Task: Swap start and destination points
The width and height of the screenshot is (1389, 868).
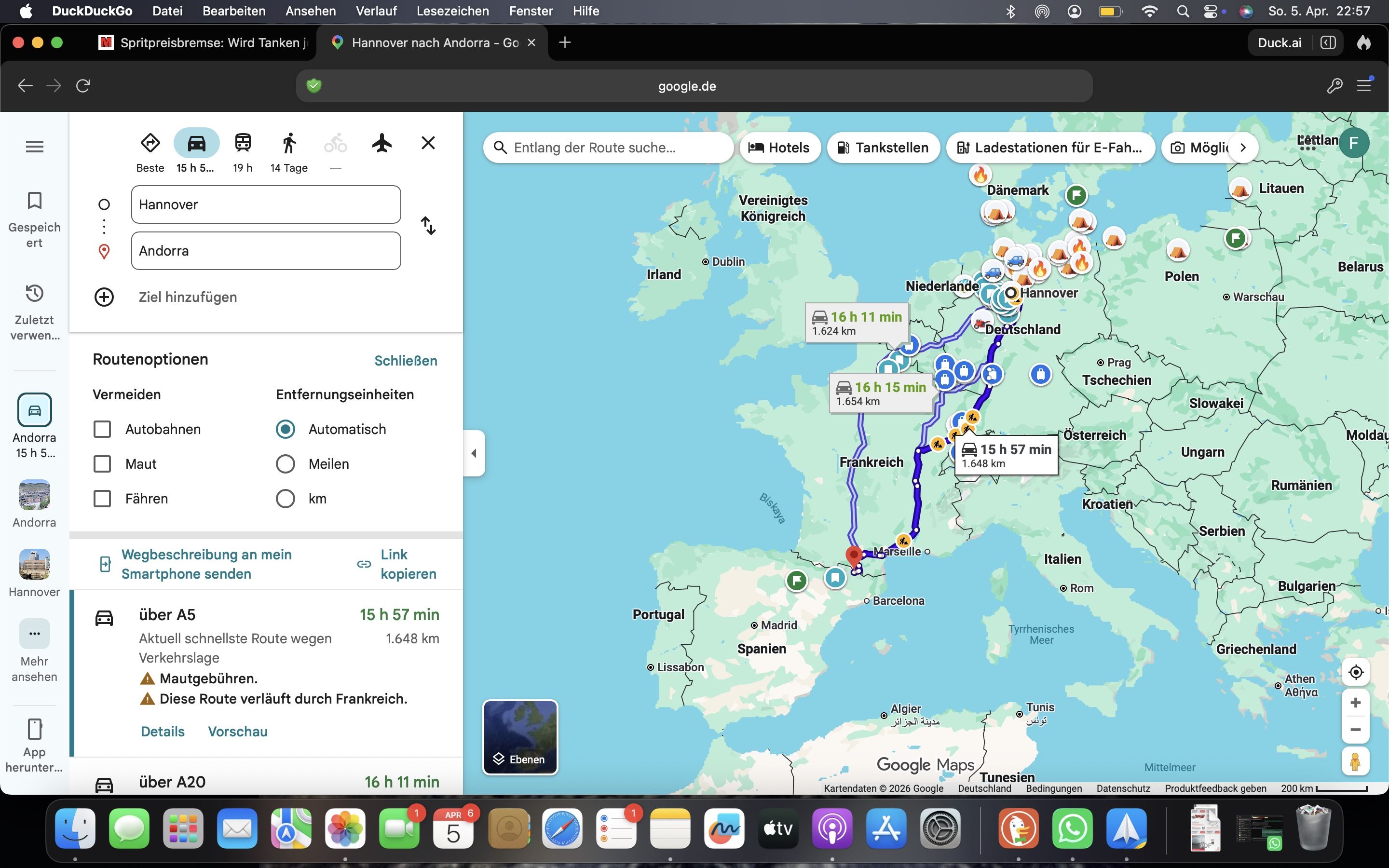Action: point(428,226)
